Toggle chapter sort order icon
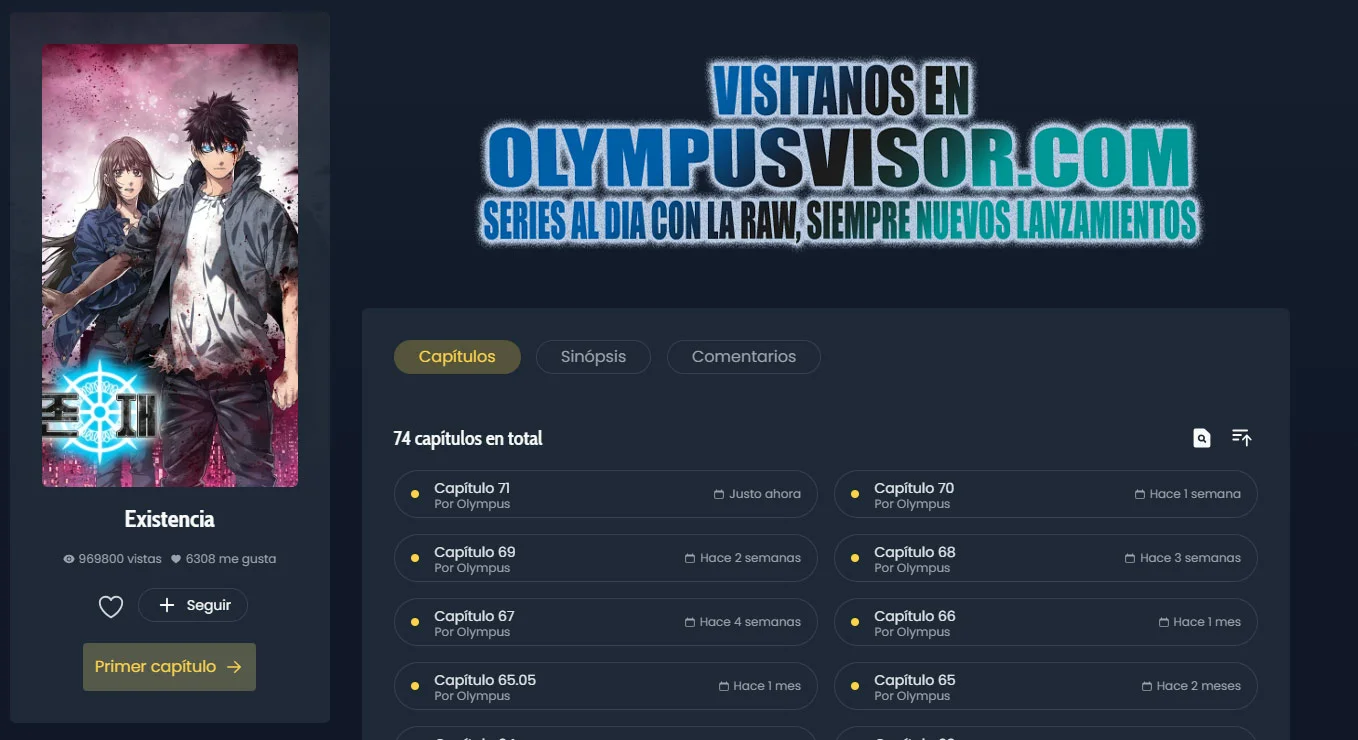1358x740 pixels. (1242, 437)
